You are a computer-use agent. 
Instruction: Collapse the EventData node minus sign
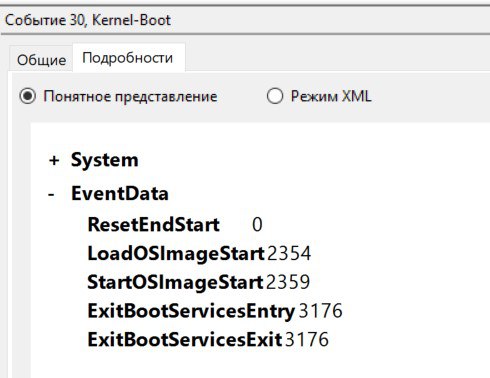pos(51,194)
